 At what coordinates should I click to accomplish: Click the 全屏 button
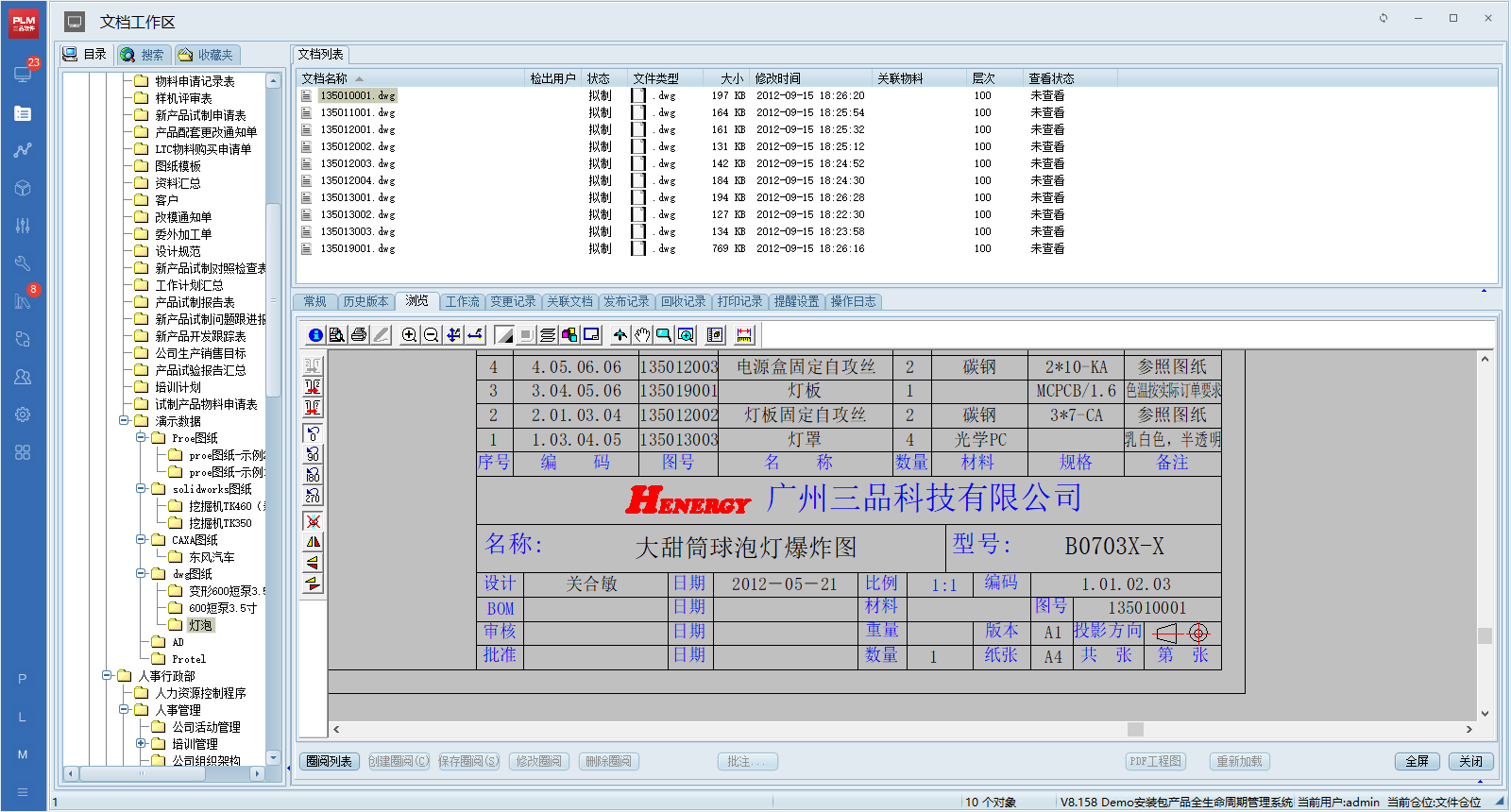[1417, 761]
